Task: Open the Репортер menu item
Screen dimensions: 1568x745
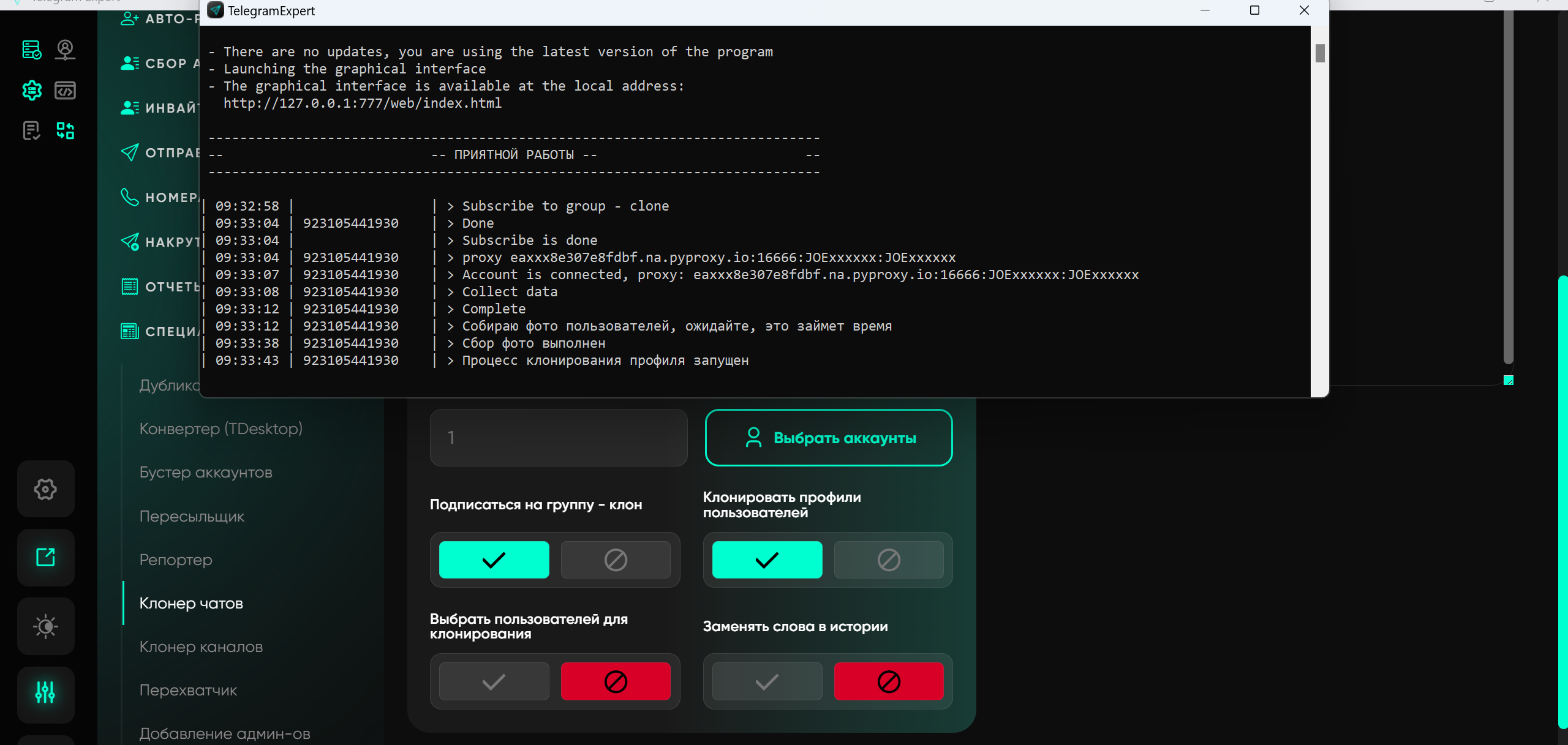Action: (x=176, y=560)
